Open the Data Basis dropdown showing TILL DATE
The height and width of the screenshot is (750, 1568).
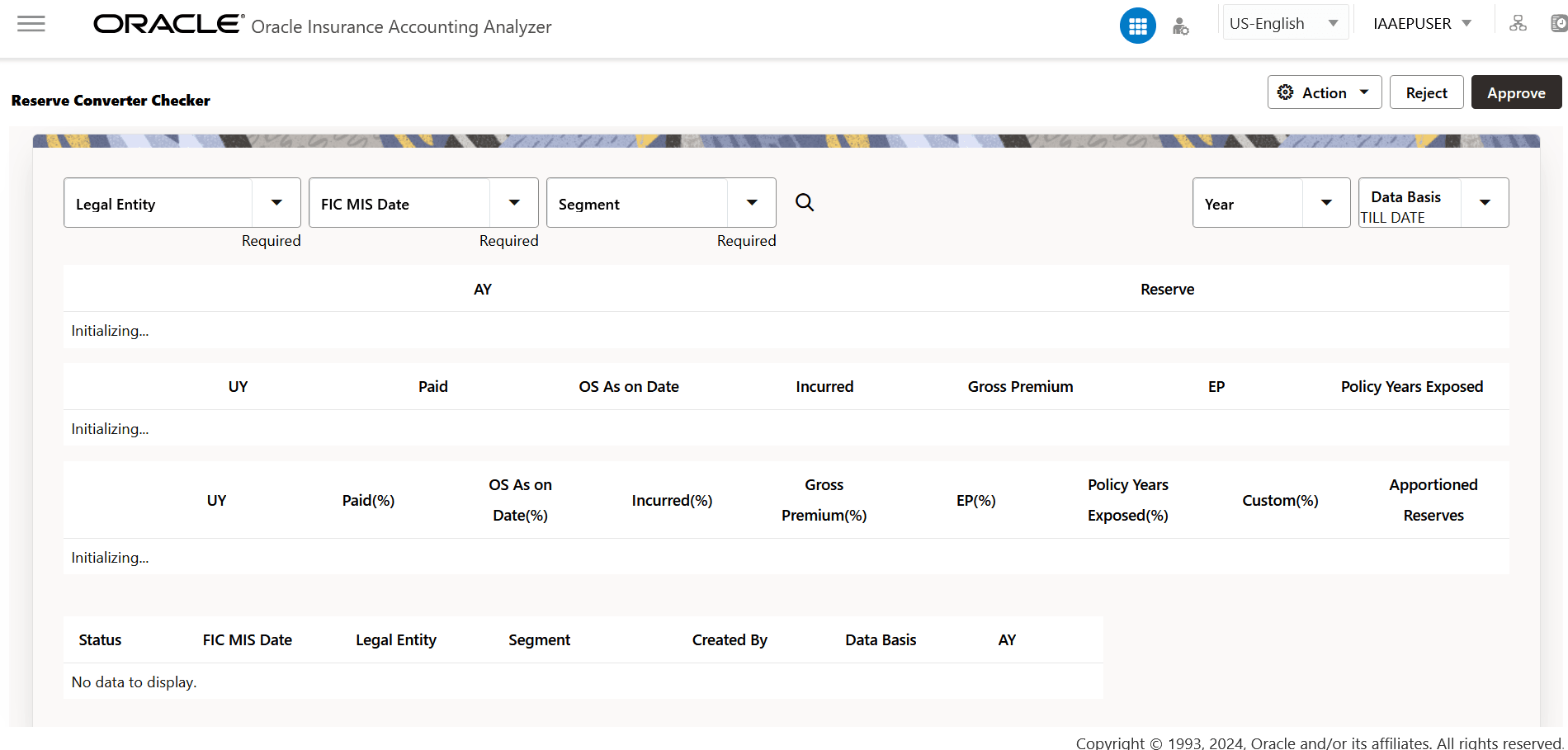pyautogui.click(x=1485, y=202)
